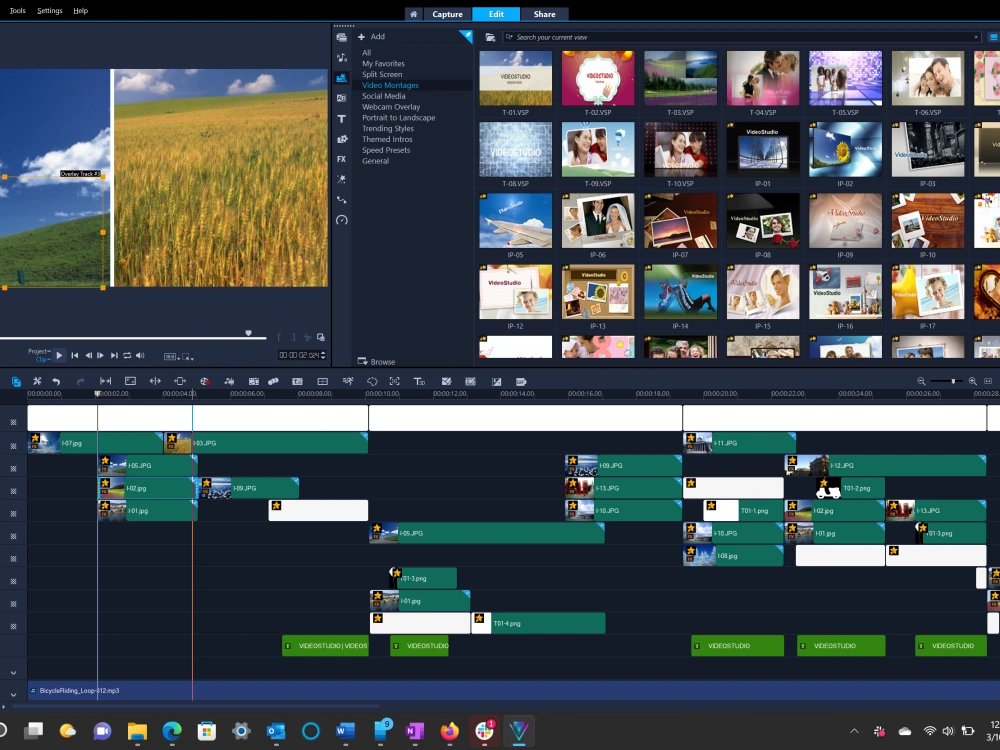Click the library search field
Image resolution: width=1000 pixels, height=750 pixels.
[741, 37]
